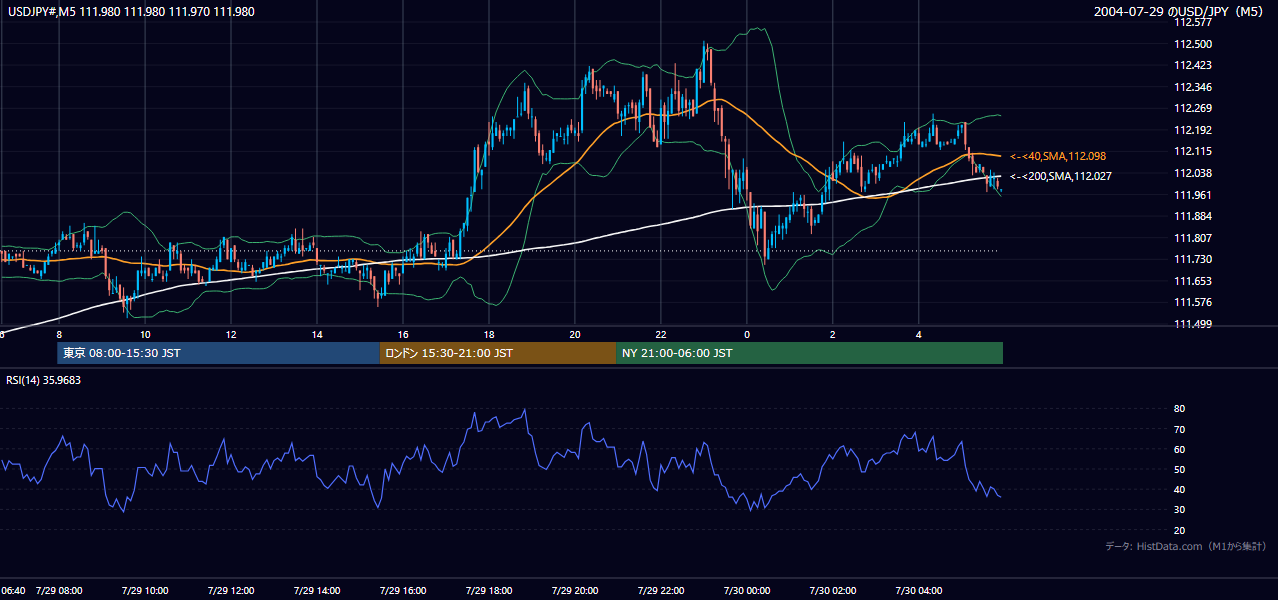Click hour label 14 under the price chart
The width and height of the screenshot is (1278, 600).
(317, 334)
